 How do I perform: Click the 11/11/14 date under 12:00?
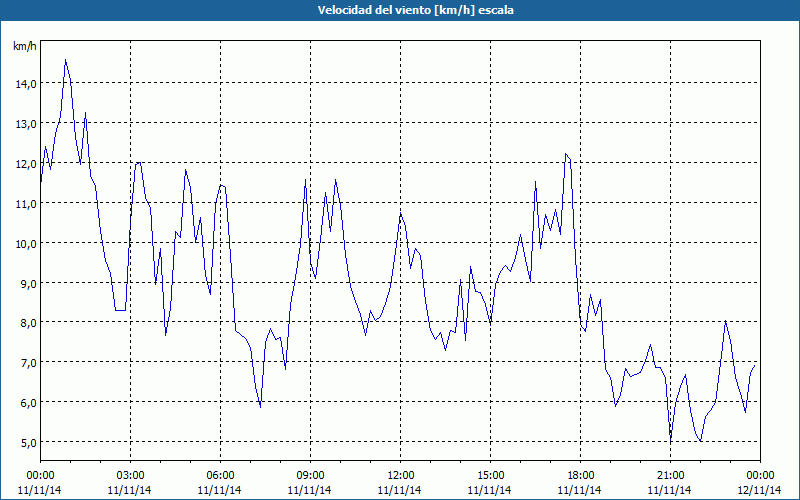pyautogui.click(x=400, y=490)
